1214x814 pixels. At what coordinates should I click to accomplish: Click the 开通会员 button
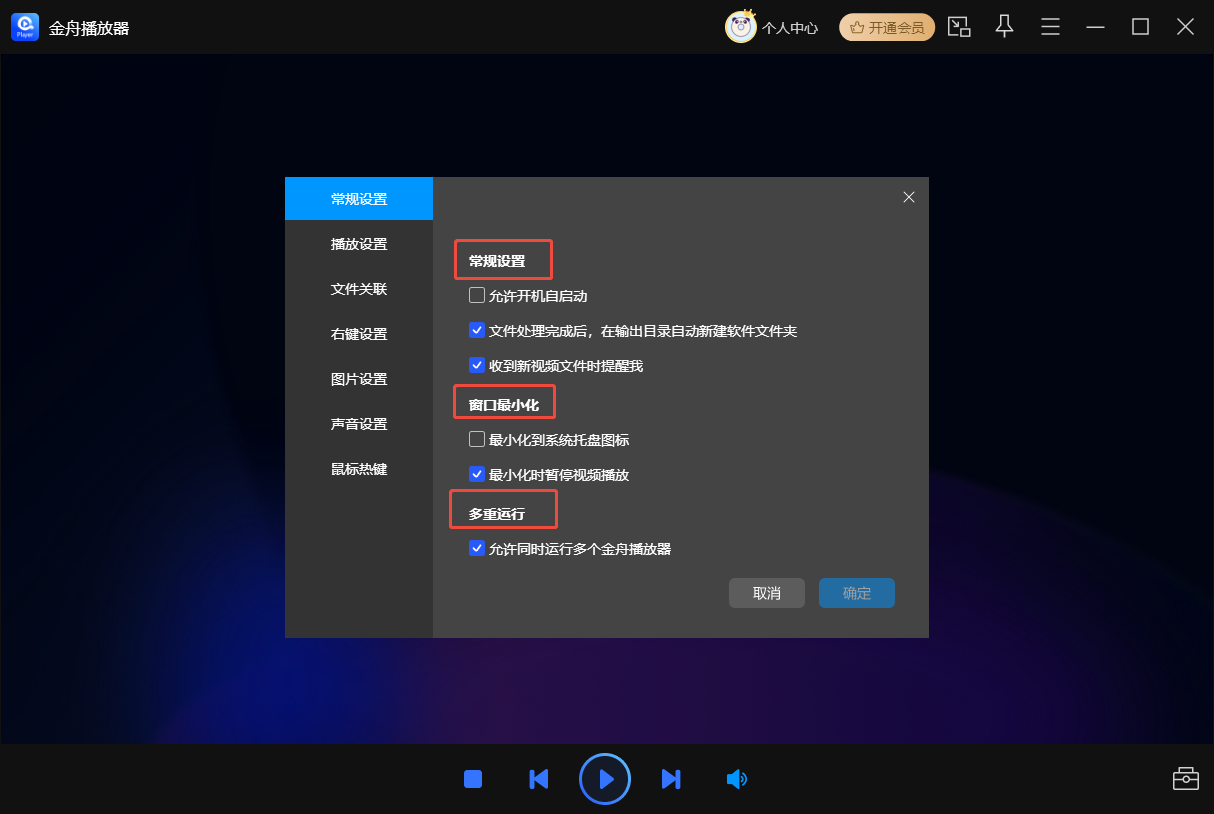click(887, 27)
